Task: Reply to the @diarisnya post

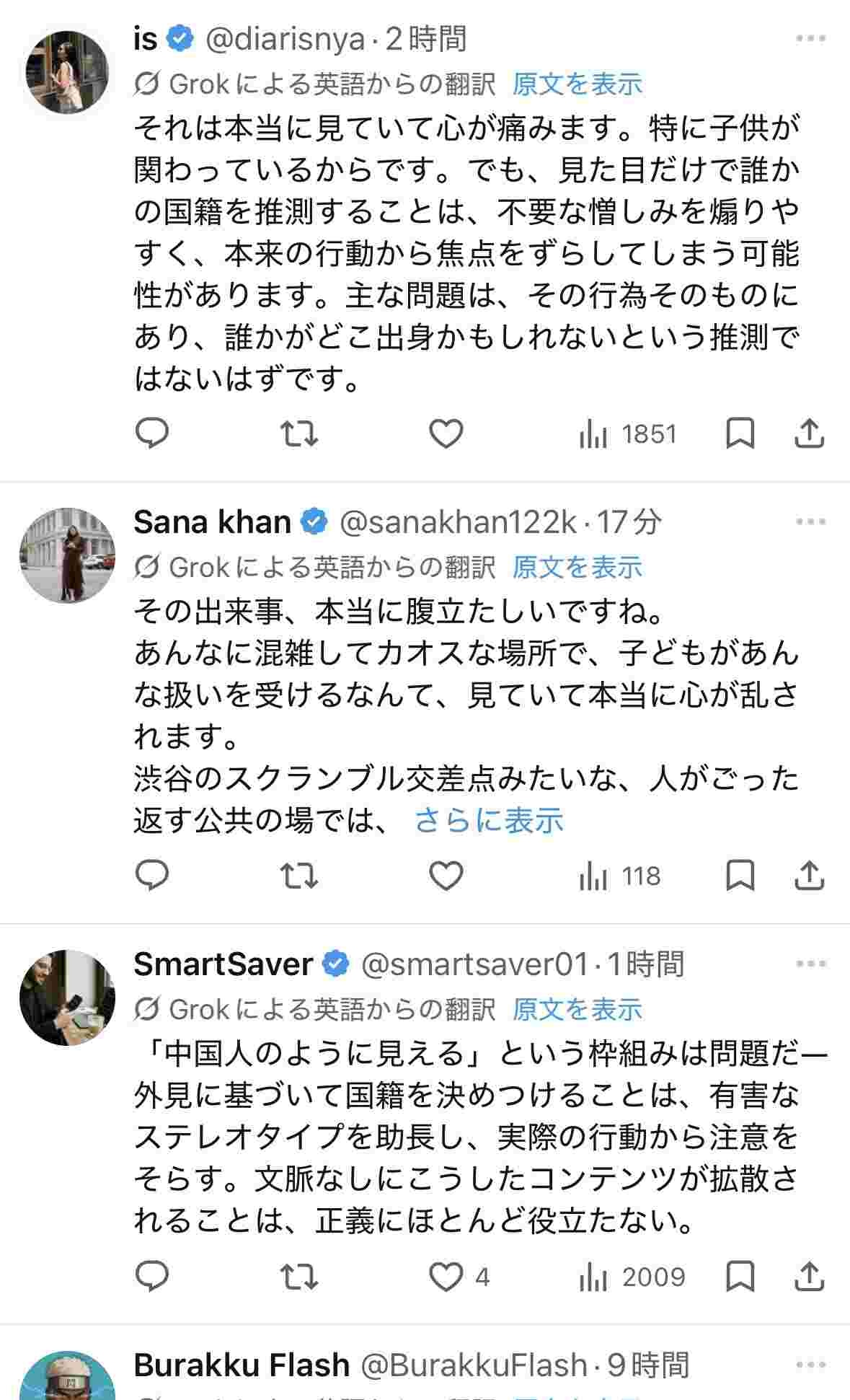Action: tap(152, 433)
